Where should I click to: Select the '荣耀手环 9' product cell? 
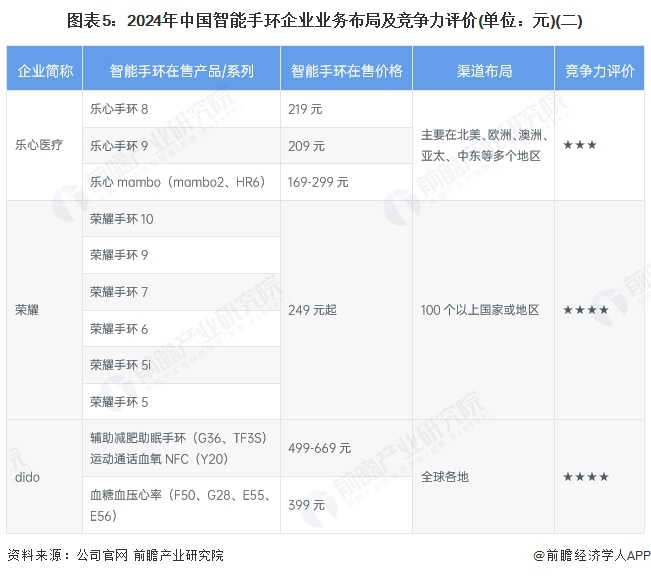point(181,255)
